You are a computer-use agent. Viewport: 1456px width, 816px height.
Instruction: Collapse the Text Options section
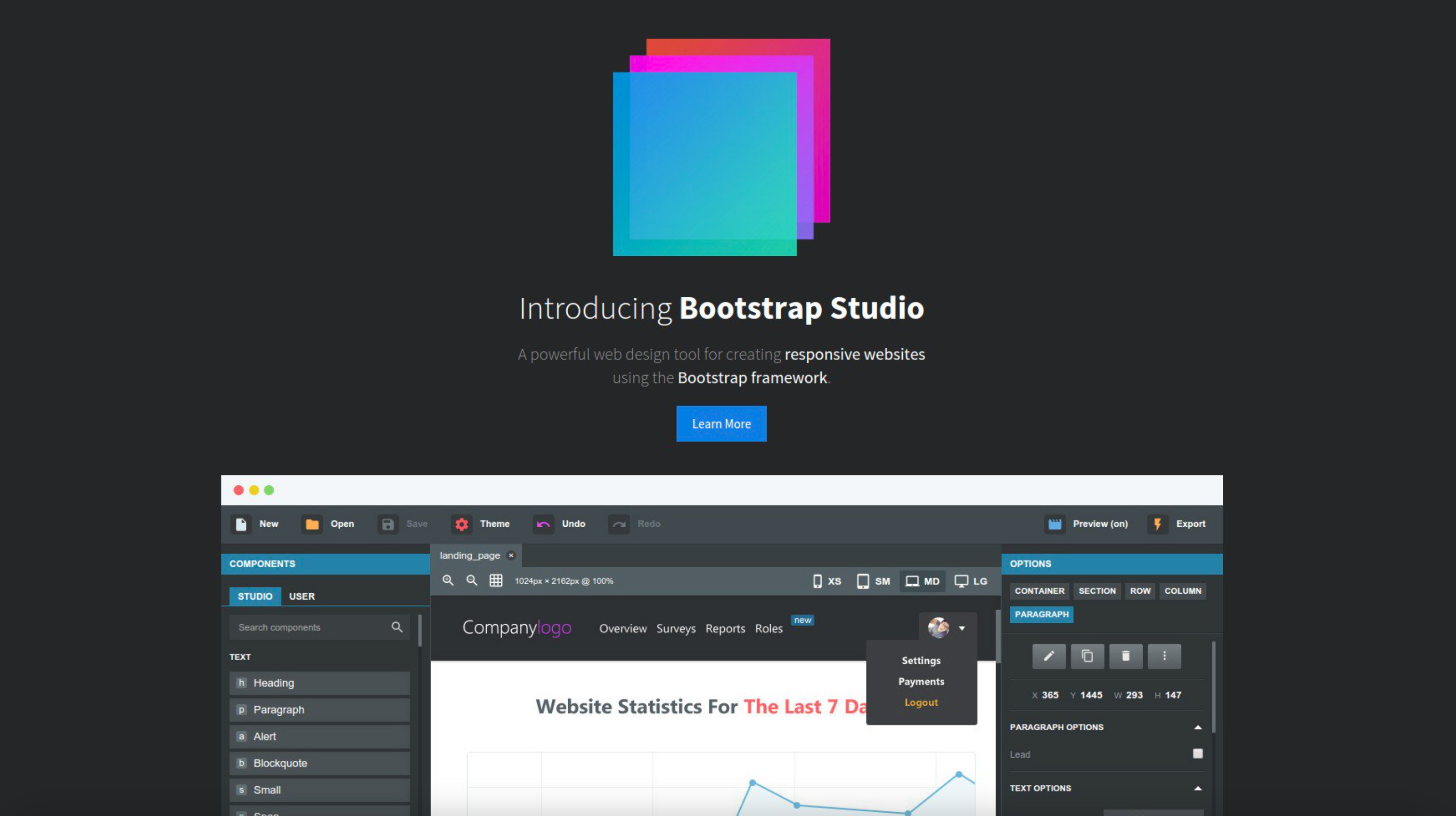(1198, 788)
